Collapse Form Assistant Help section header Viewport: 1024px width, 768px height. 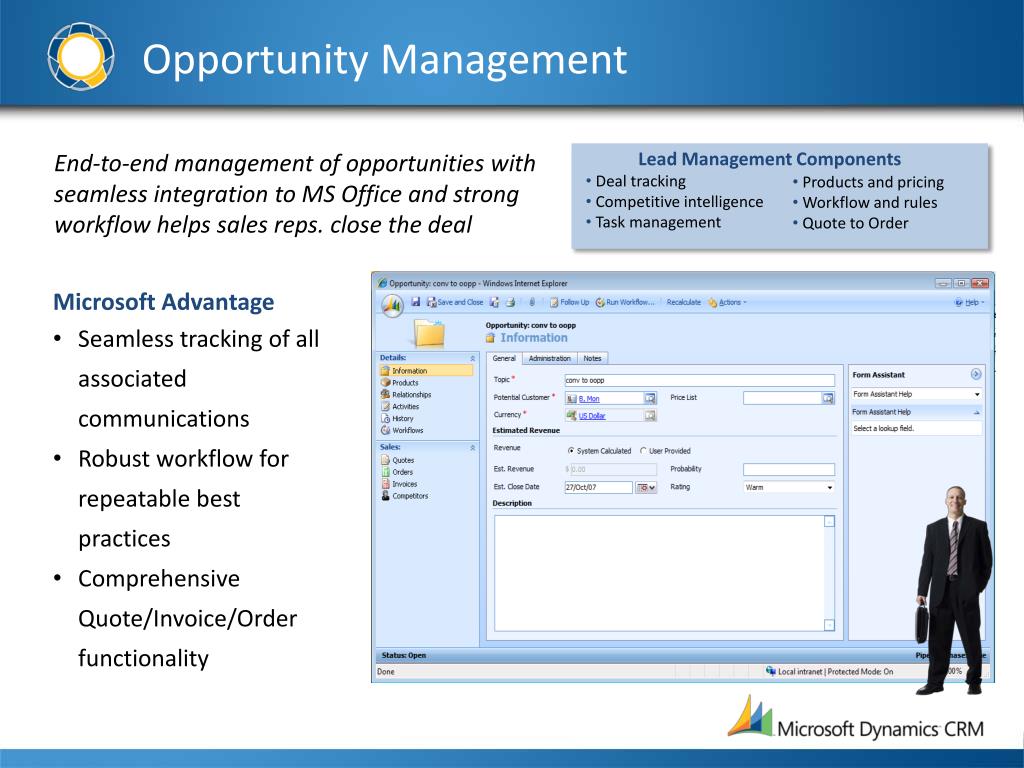click(x=916, y=412)
